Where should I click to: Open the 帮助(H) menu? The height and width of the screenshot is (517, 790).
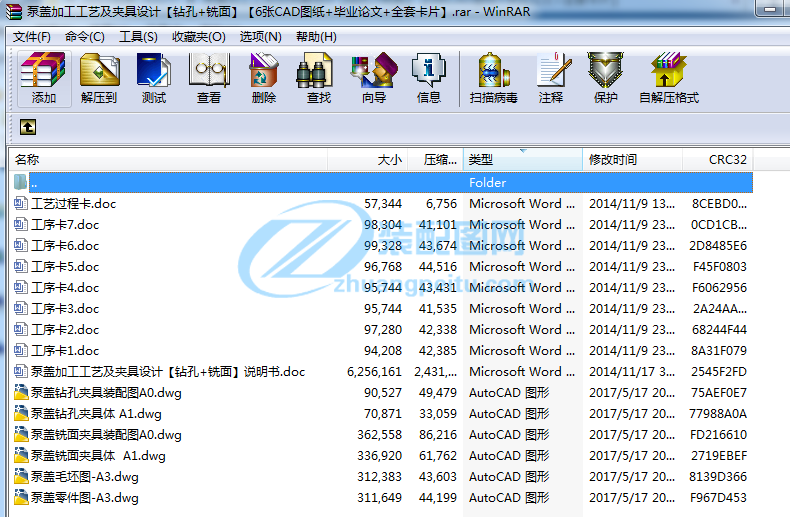pos(316,37)
